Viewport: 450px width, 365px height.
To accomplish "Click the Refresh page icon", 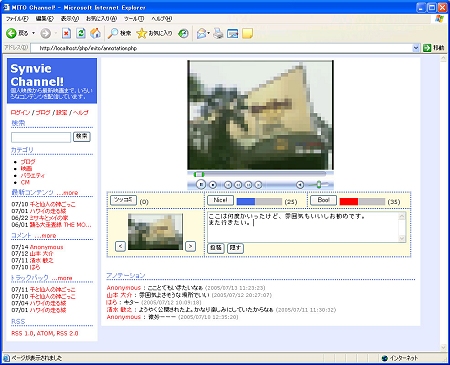I will [81, 33].
